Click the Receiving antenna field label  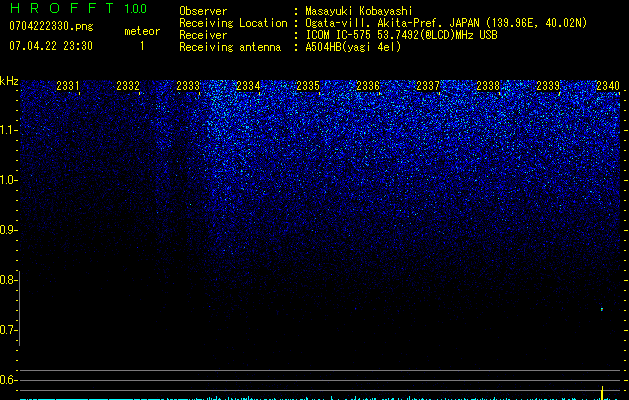point(230,47)
